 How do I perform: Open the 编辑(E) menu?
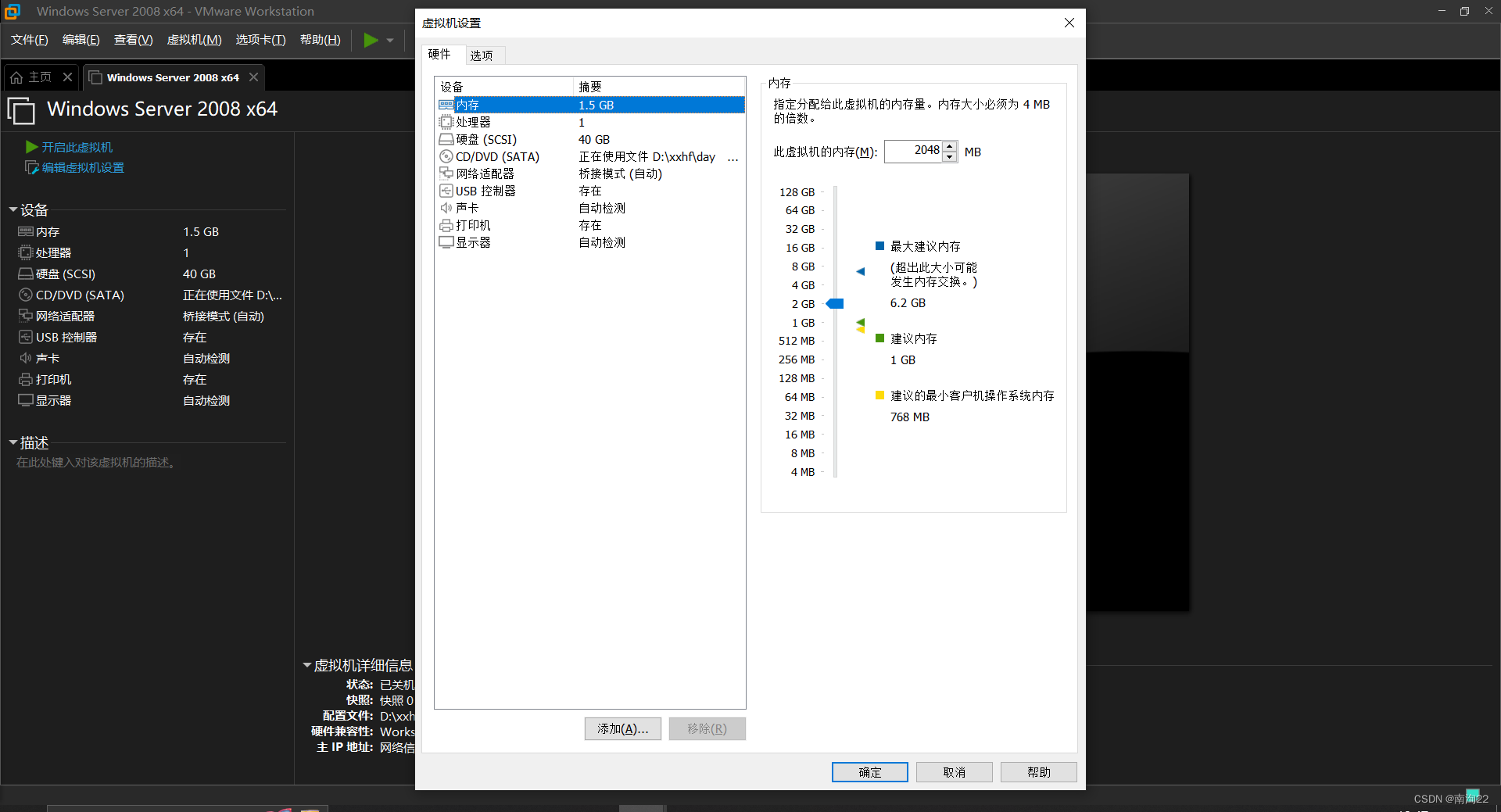point(81,40)
